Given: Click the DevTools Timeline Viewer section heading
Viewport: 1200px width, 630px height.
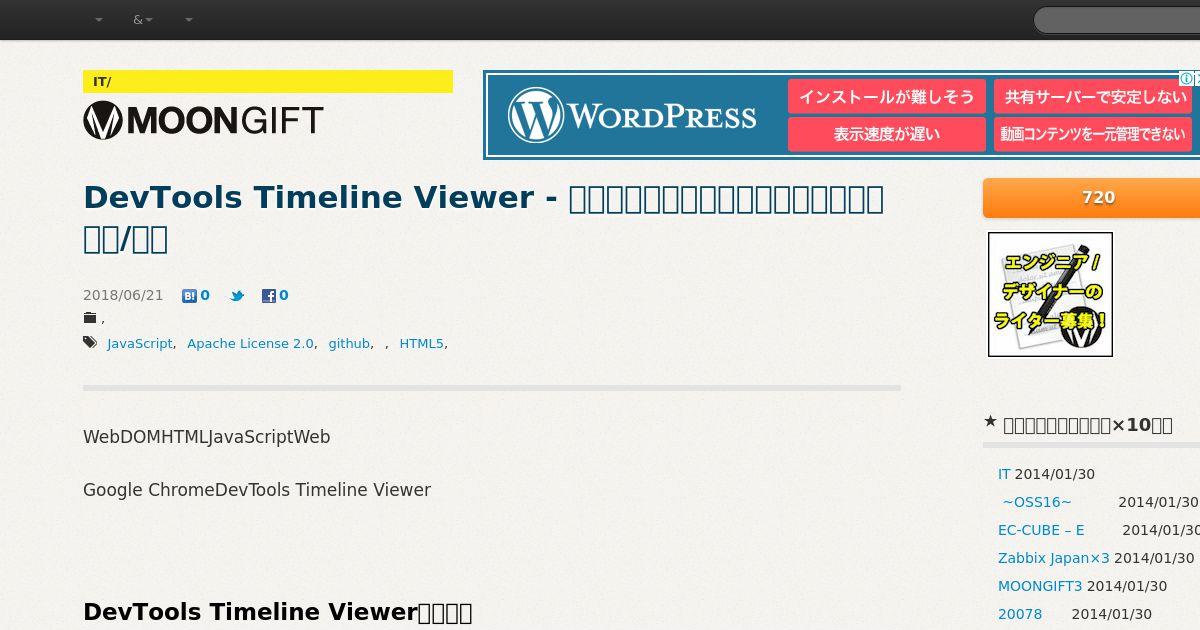Looking at the screenshot, I should tap(277, 612).
